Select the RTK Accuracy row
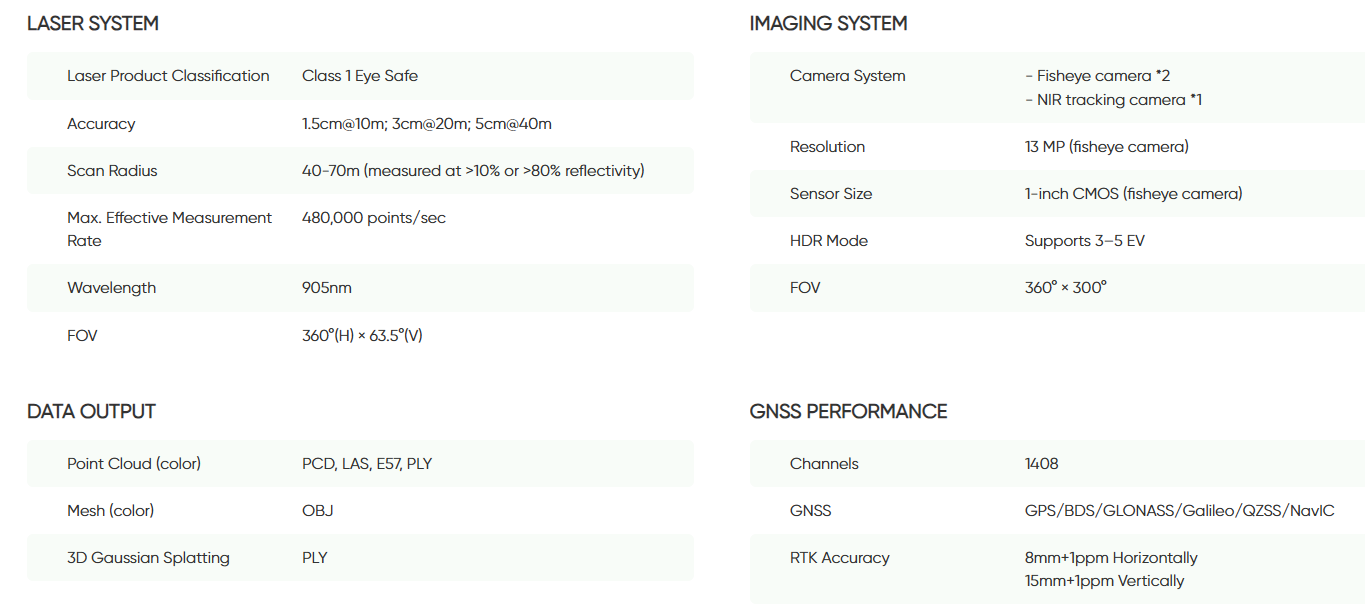 1057,569
